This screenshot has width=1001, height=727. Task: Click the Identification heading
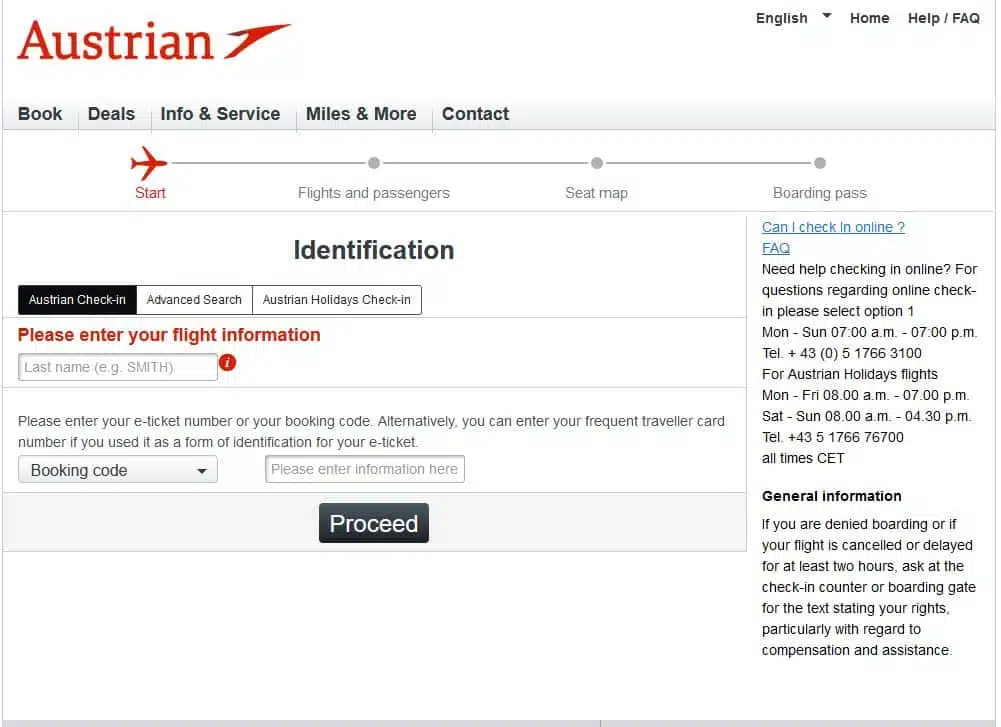point(374,250)
